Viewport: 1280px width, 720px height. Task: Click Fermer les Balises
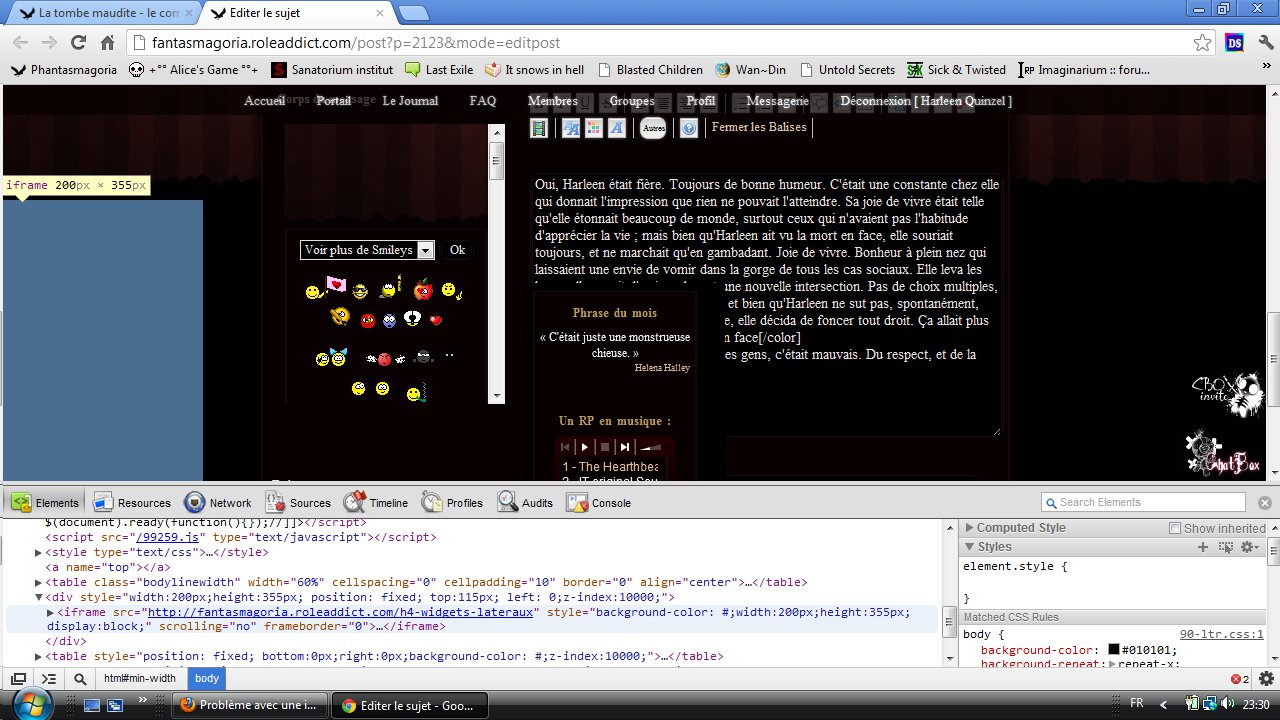[x=759, y=127]
